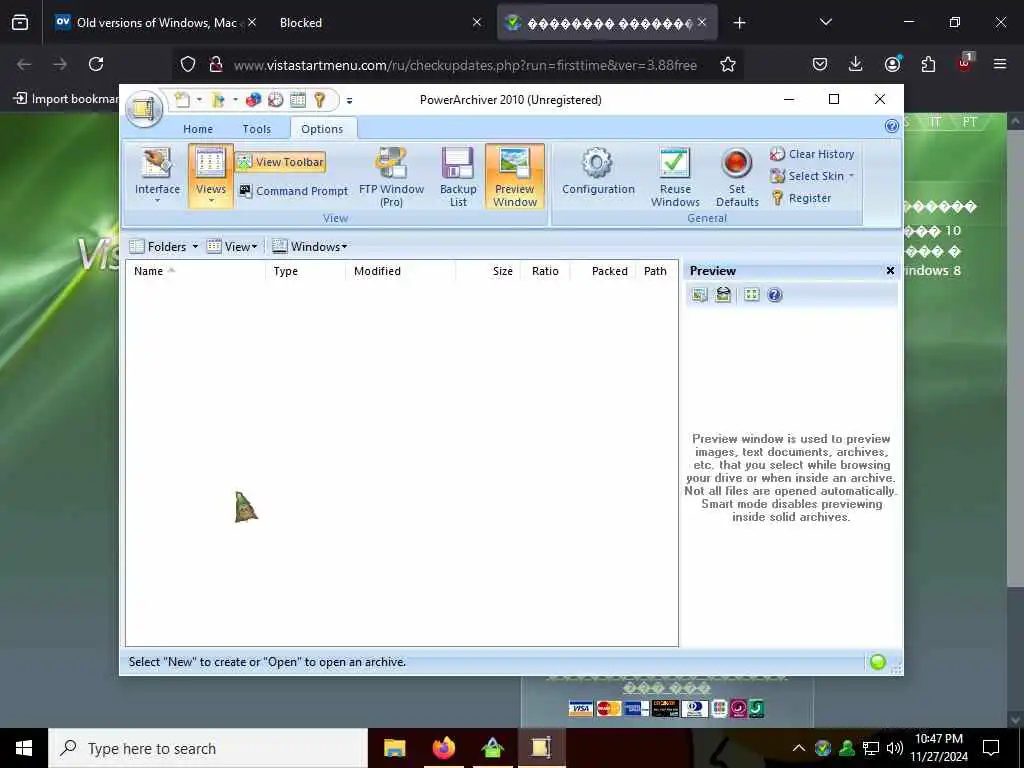Screen dimensions: 1024x768
Task: Click the first image icon in Preview toolbar
Action: 699,295
